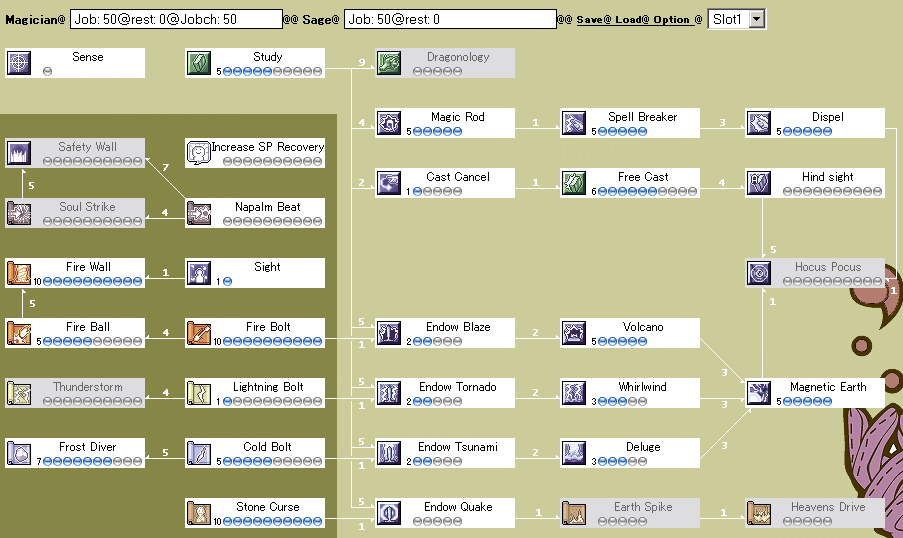Choose the Stone Curse skill icon
The height and width of the screenshot is (538, 903).
199,513
